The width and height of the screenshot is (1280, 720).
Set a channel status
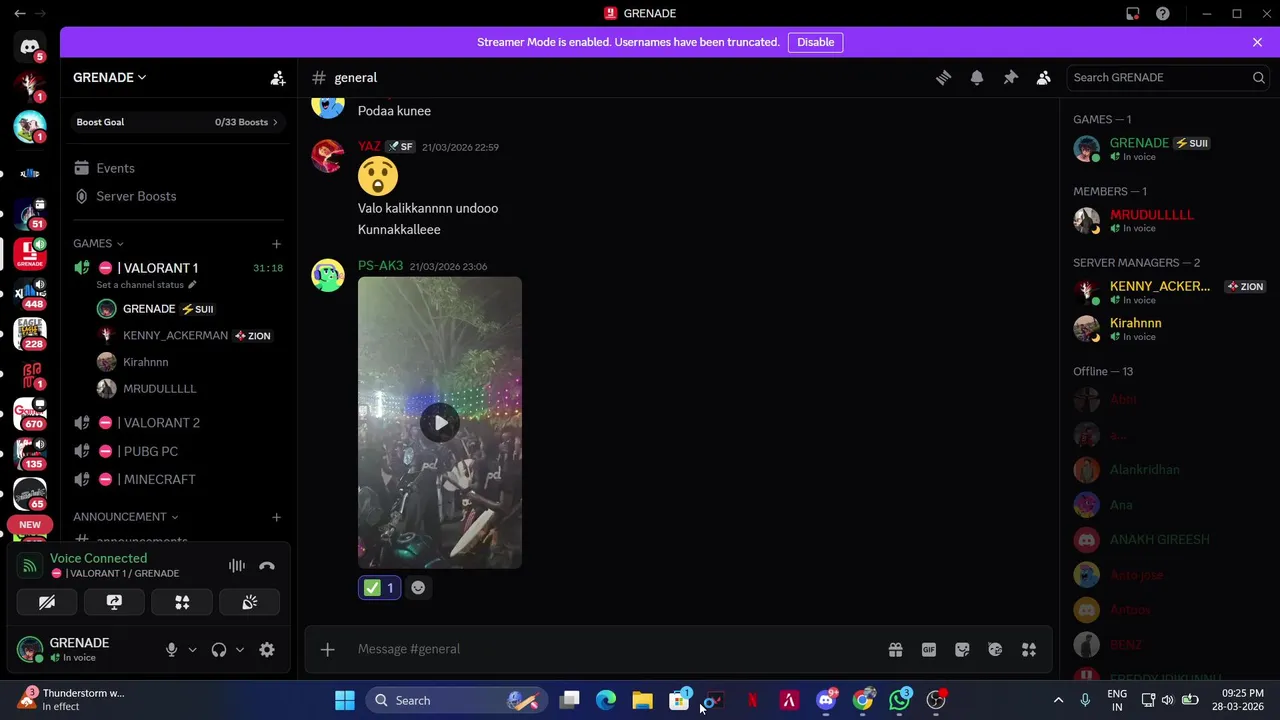point(146,285)
